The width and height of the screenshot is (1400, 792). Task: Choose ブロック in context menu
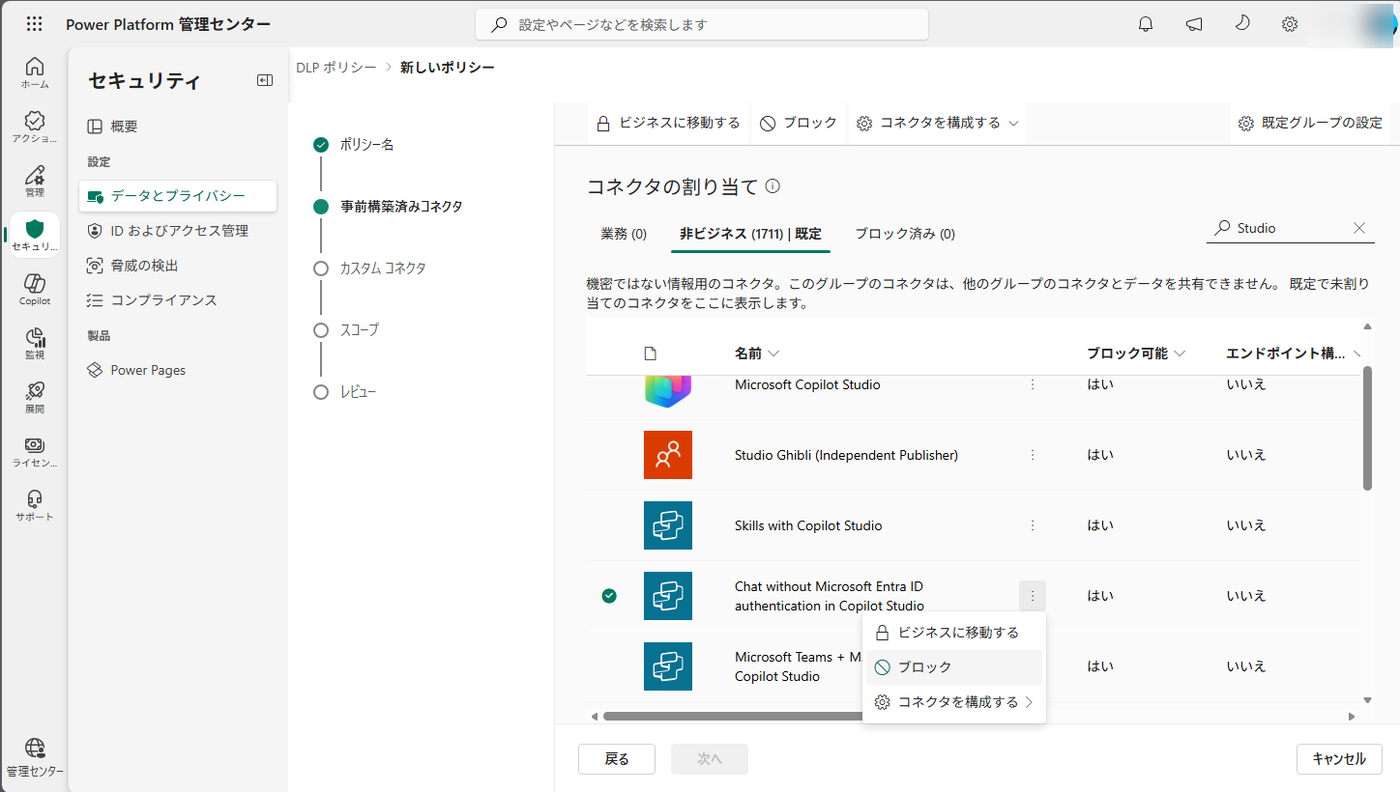[953, 667]
